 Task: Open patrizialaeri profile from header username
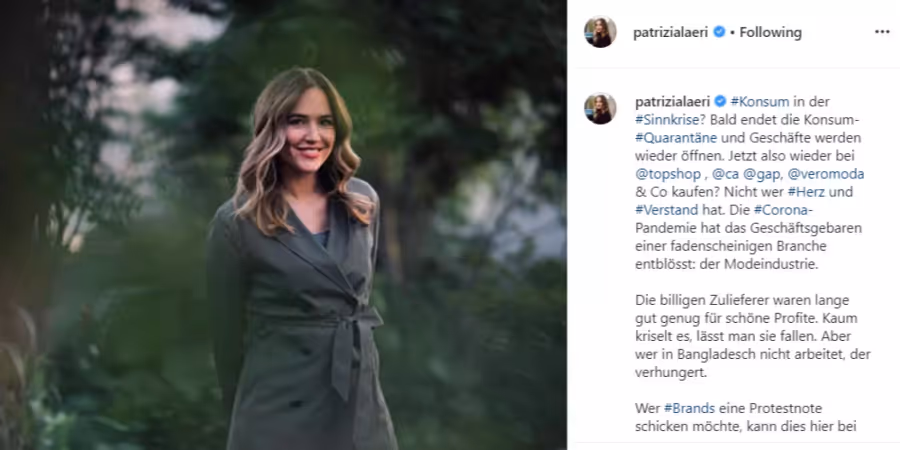[x=671, y=33]
